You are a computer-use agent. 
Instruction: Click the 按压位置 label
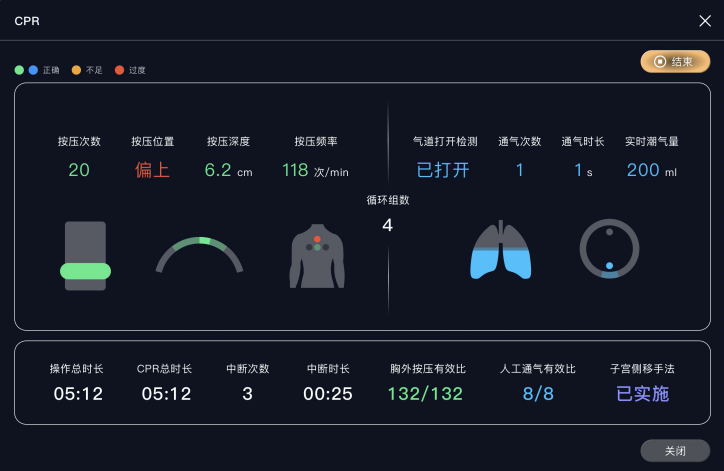point(152,141)
